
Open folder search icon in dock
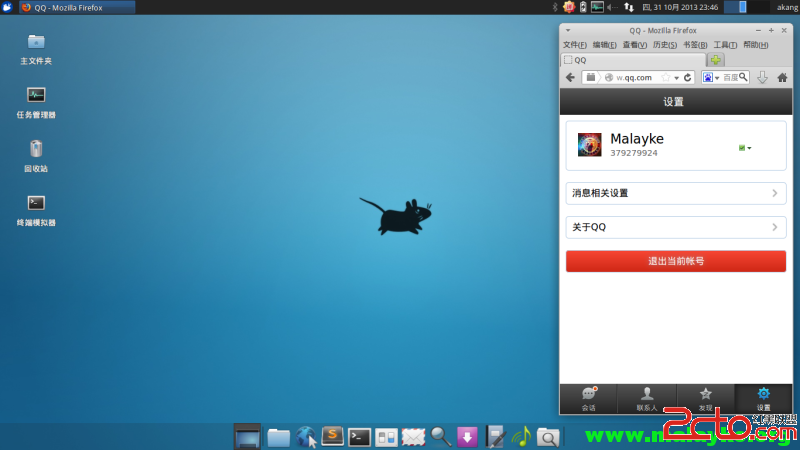pos(548,437)
